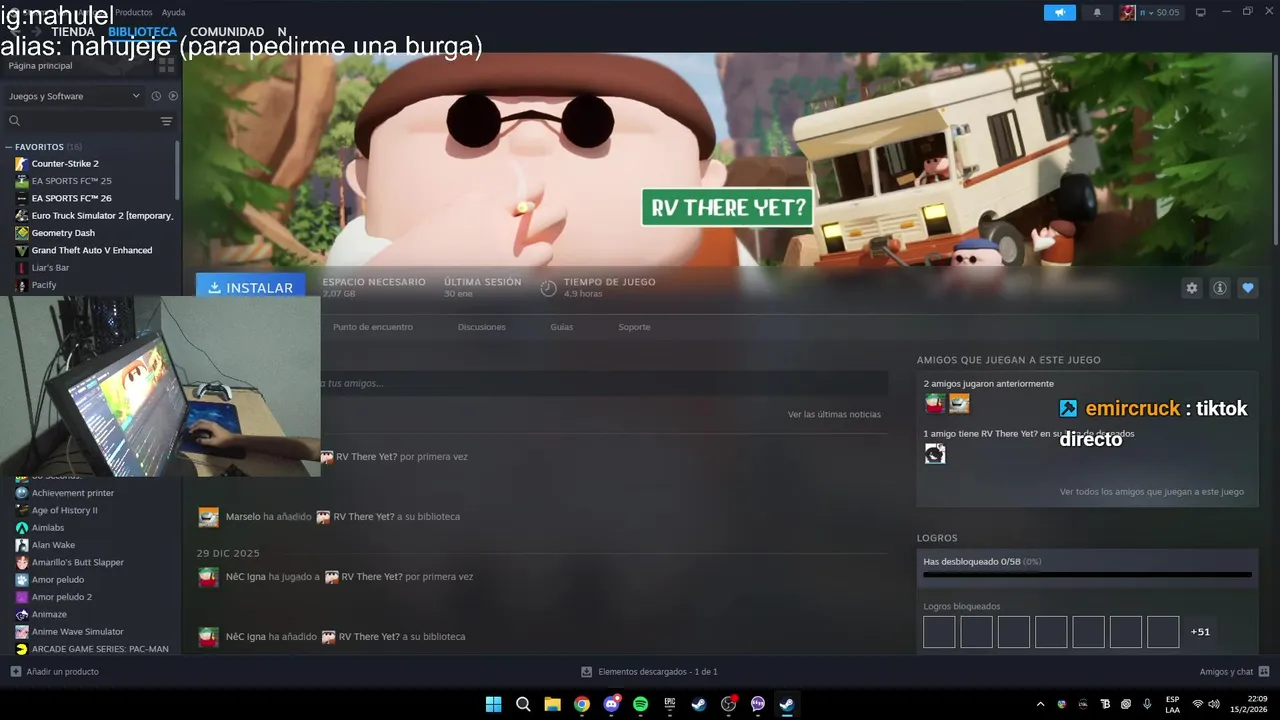The width and height of the screenshot is (1280, 720).
Task: Open the Steam announcements megaphone button
Action: coord(1059,12)
